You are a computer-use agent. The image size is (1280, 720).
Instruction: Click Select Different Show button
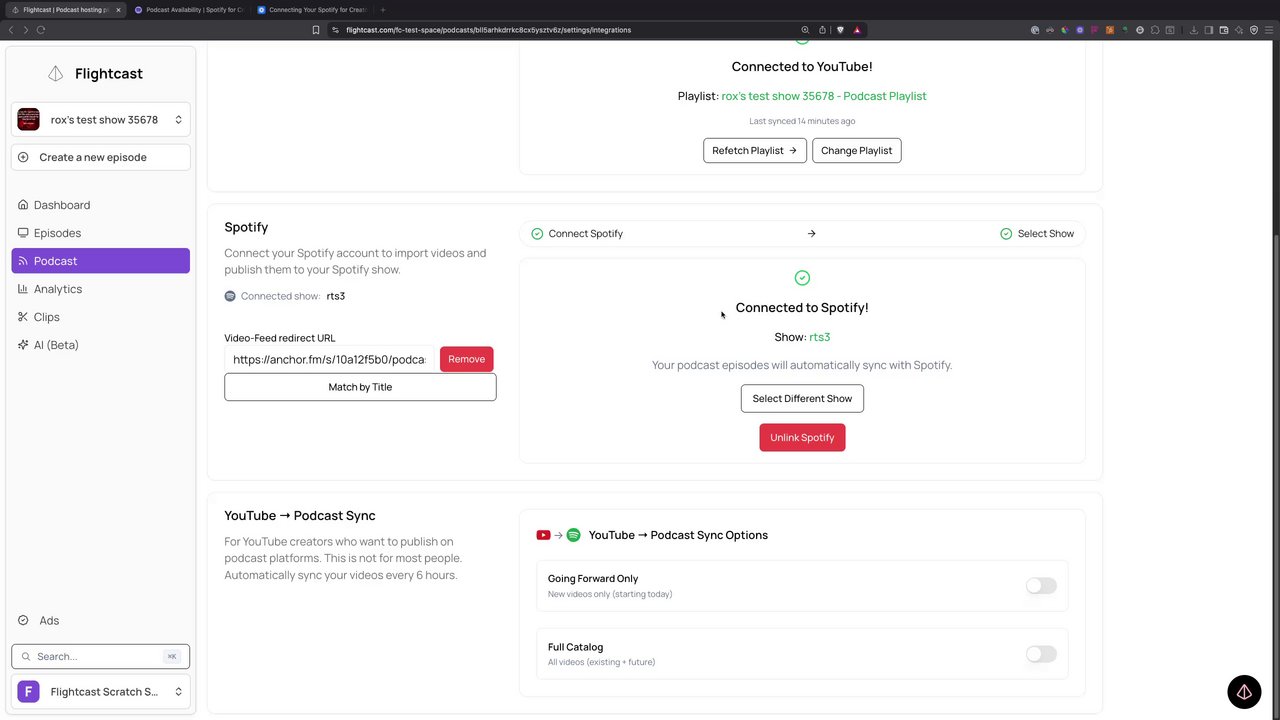[x=802, y=398]
